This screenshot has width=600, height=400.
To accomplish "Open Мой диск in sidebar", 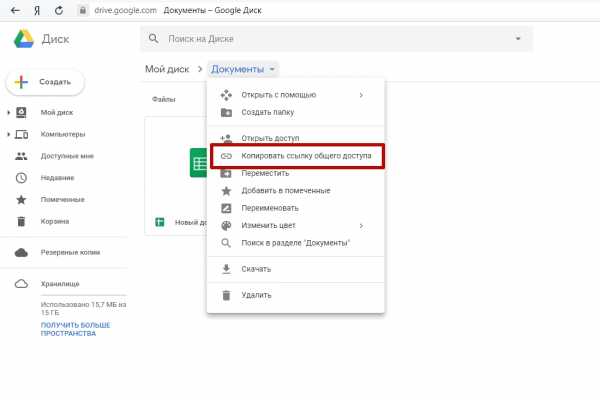I will [x=57, y=113].
